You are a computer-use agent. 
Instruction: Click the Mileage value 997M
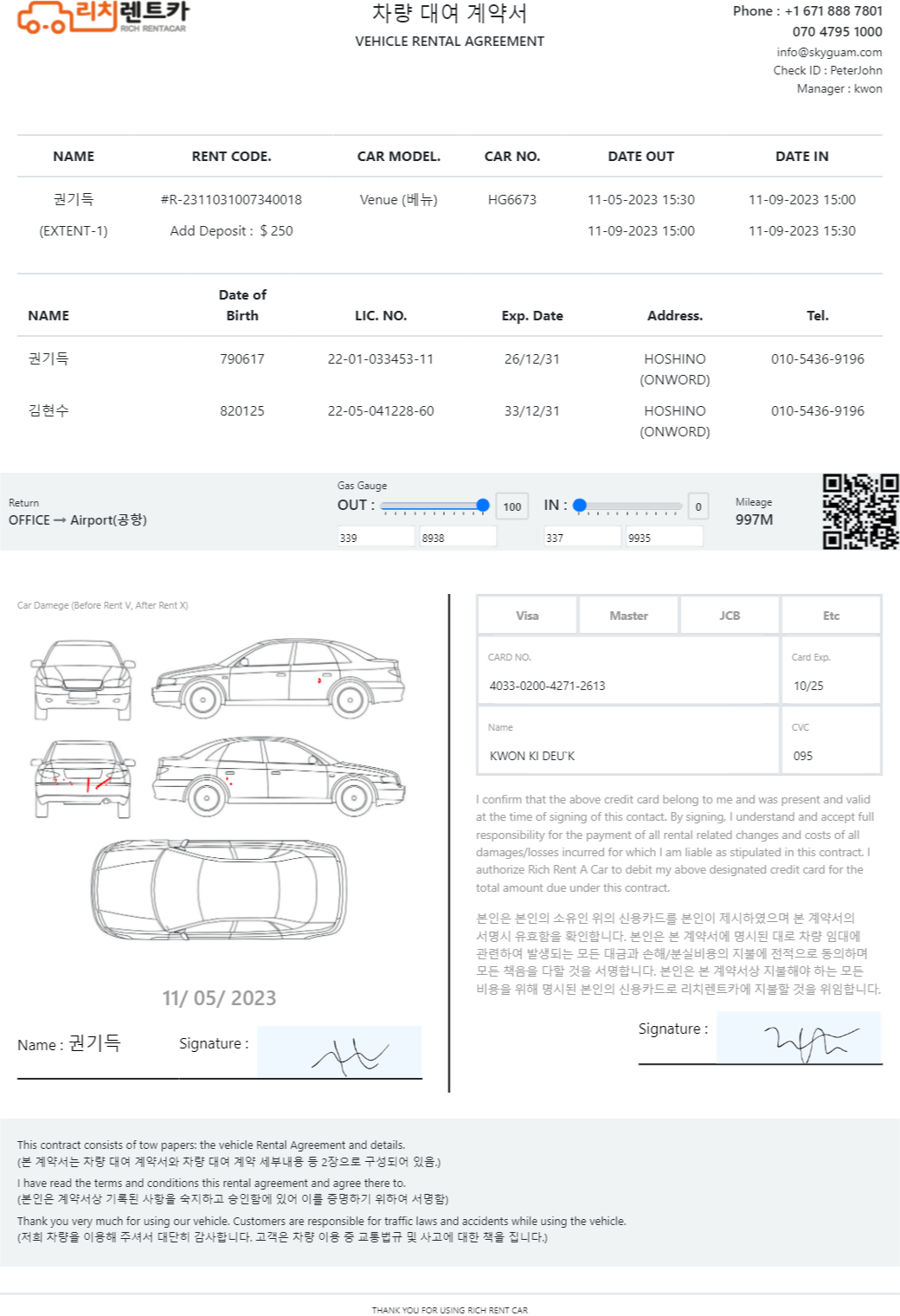pos(755,520)
